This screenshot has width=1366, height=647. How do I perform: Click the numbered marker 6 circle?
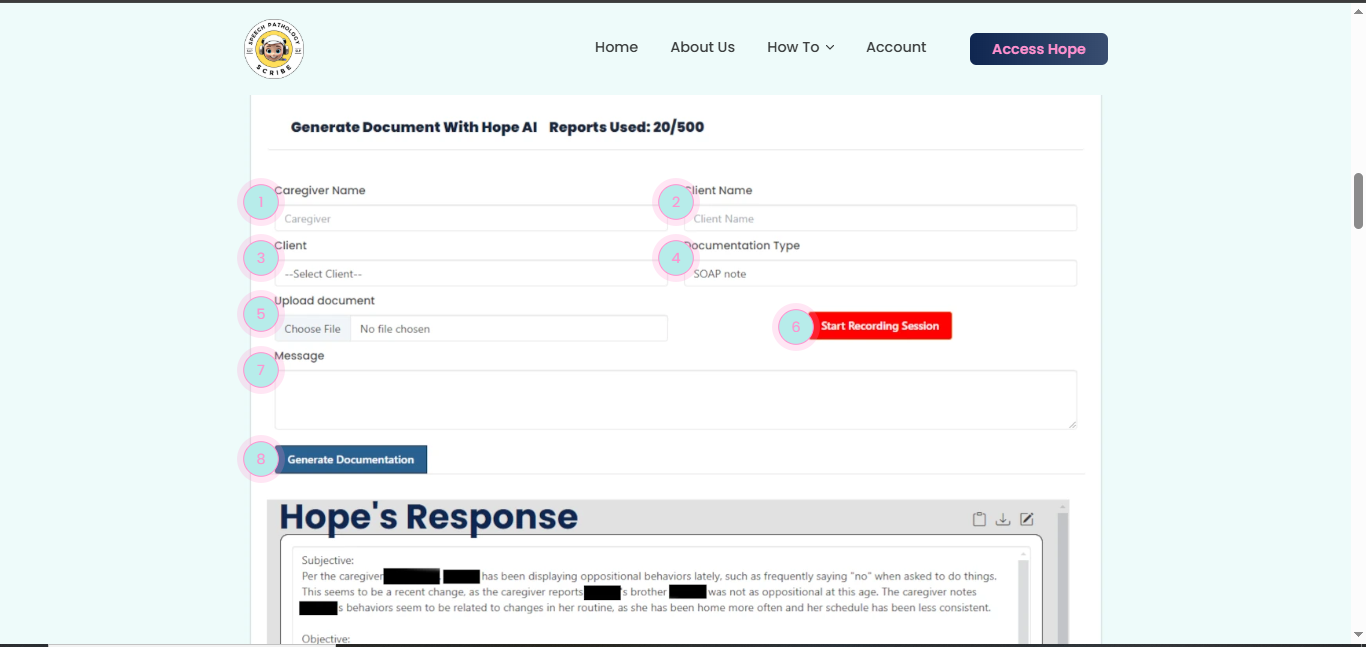coord(796,326)
